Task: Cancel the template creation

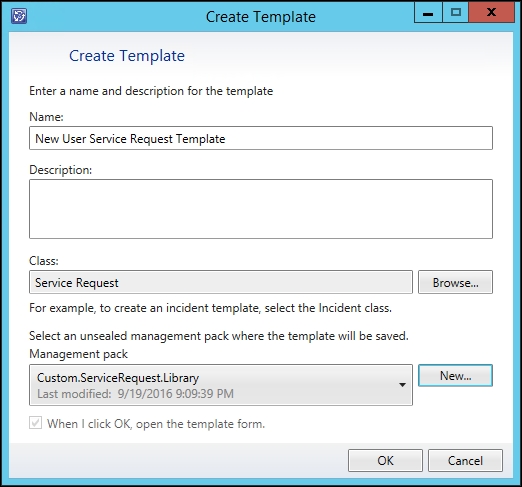Action: pos(465,460)
